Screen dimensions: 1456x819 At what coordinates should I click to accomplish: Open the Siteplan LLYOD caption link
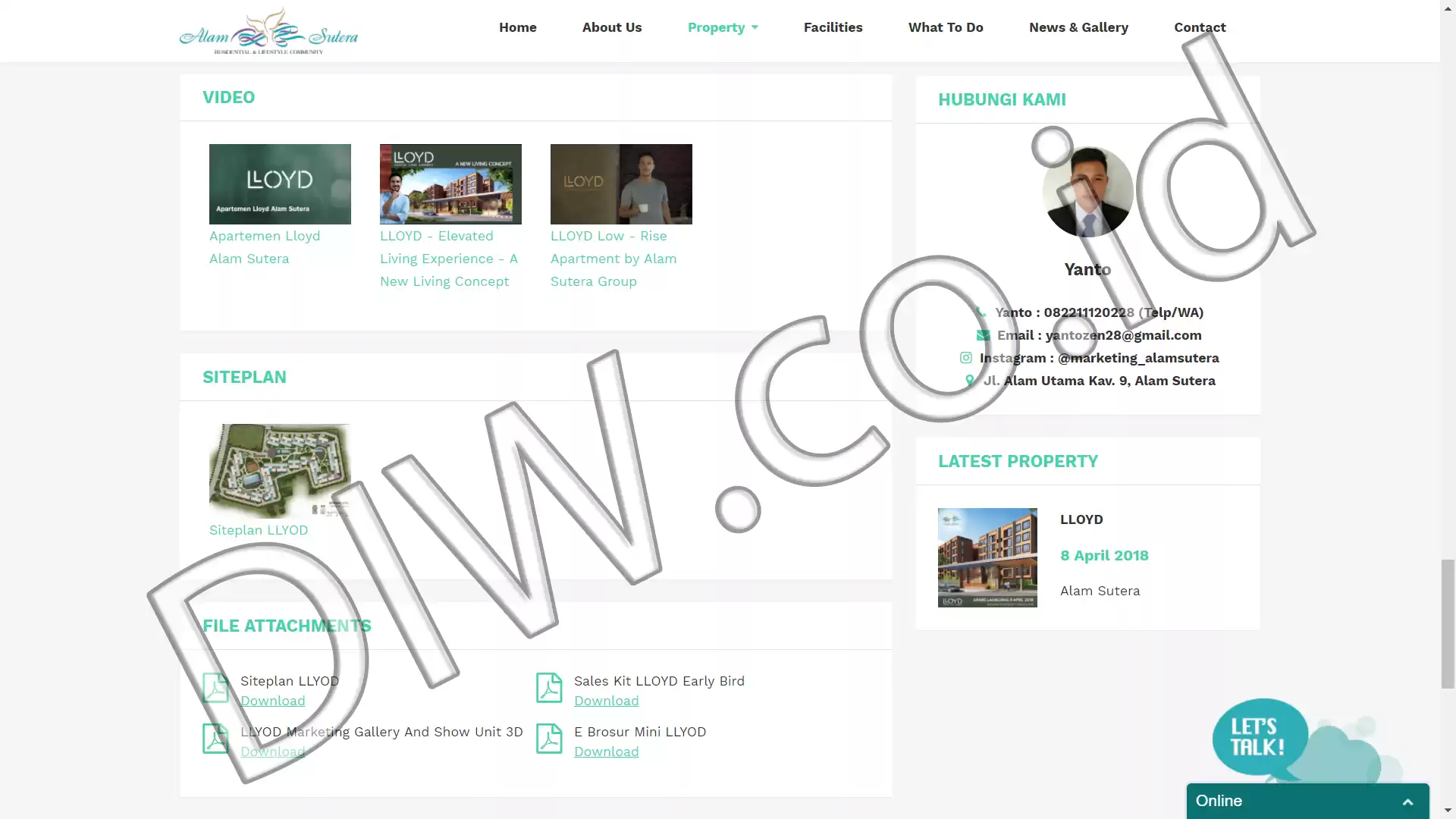tap(259, 530)
